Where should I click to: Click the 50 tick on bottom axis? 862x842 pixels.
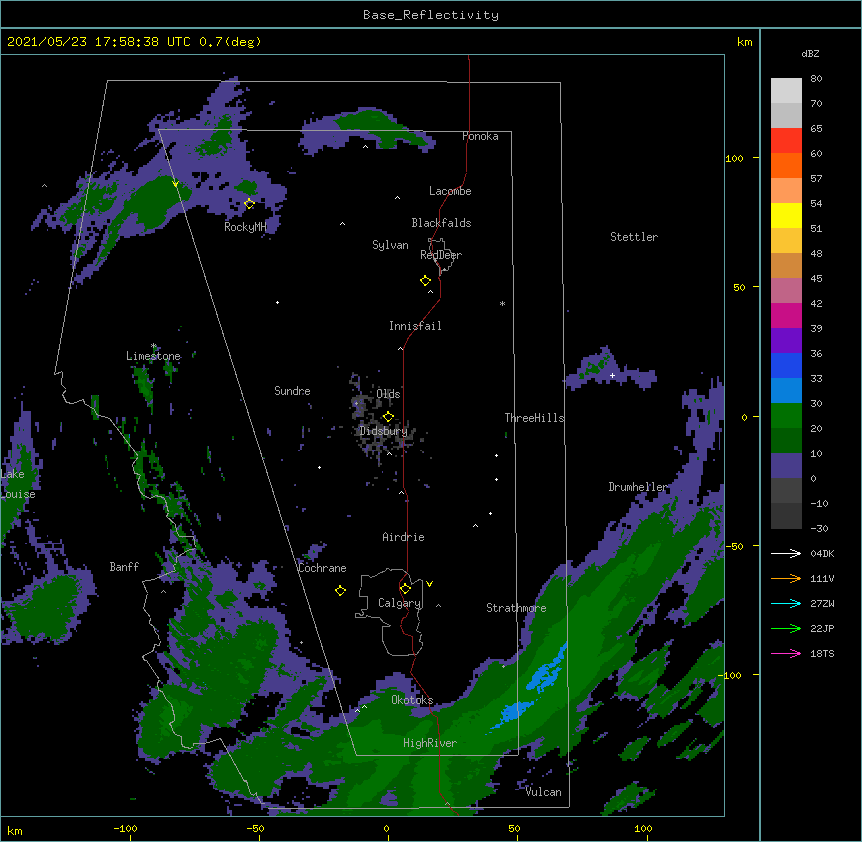coord(514,828)
